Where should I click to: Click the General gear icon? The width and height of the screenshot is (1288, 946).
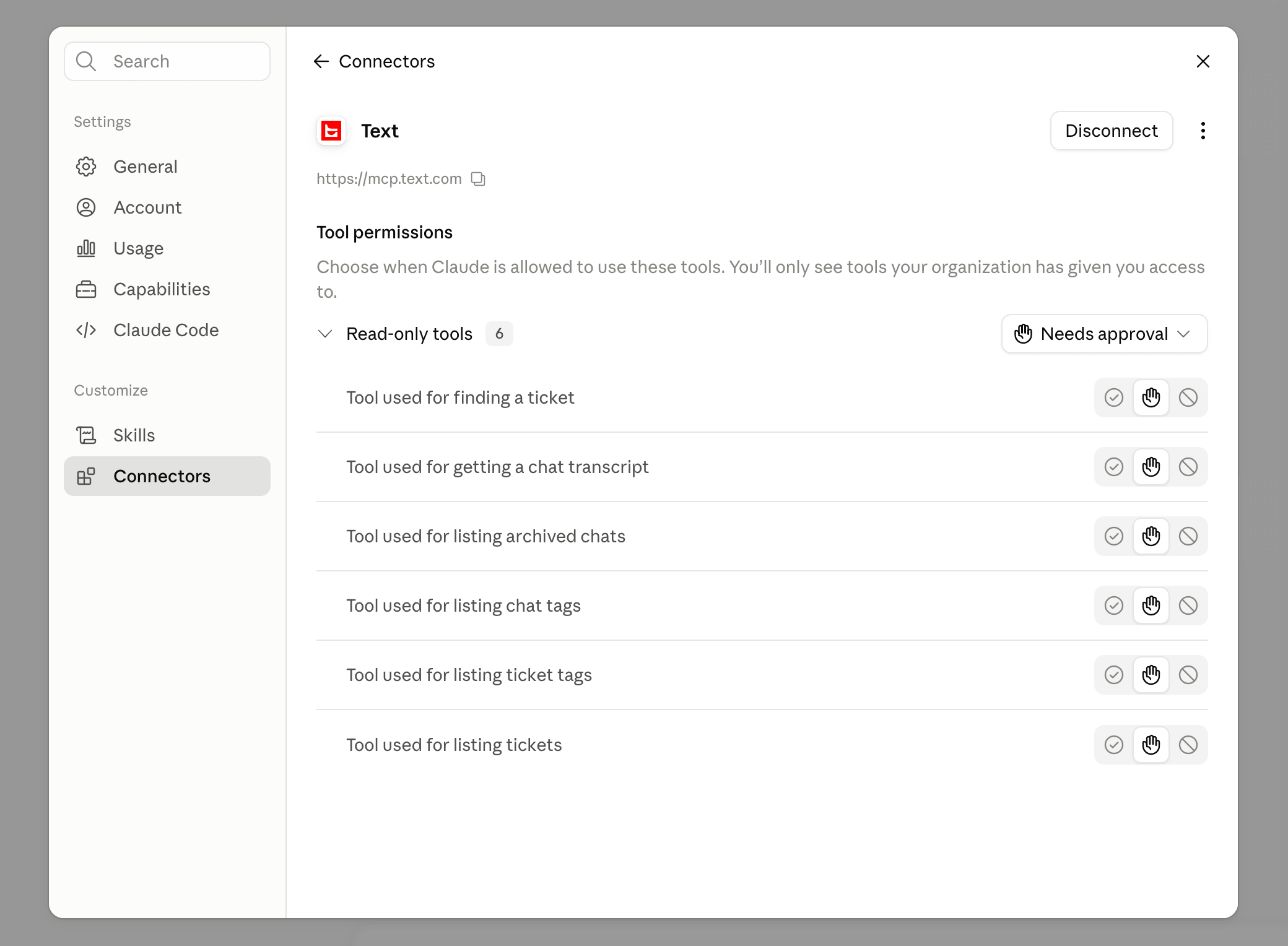pyautogui.click(x=86, y=167)
